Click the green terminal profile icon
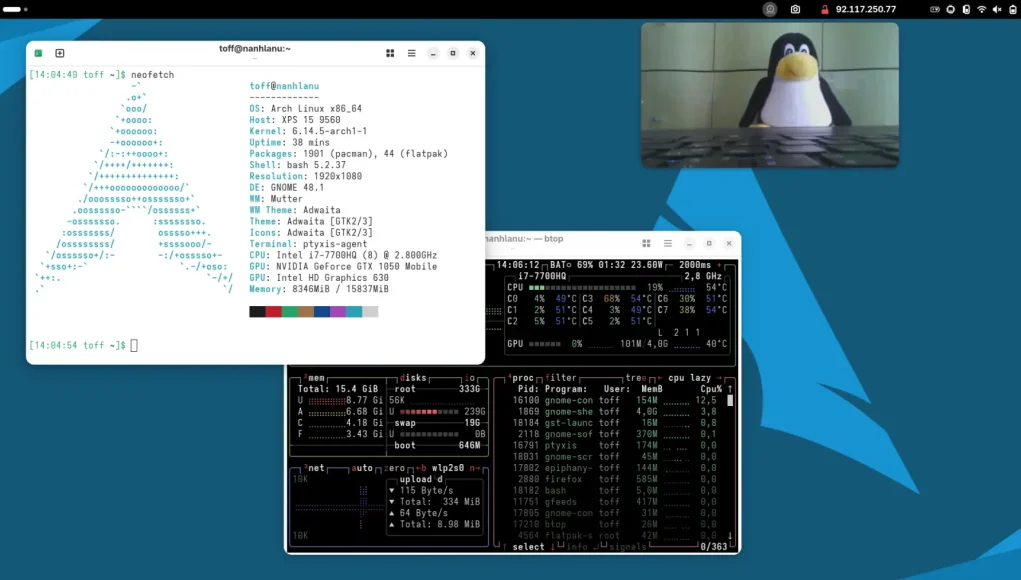Viewport: 1021px width, 580px height. [38, 53]
